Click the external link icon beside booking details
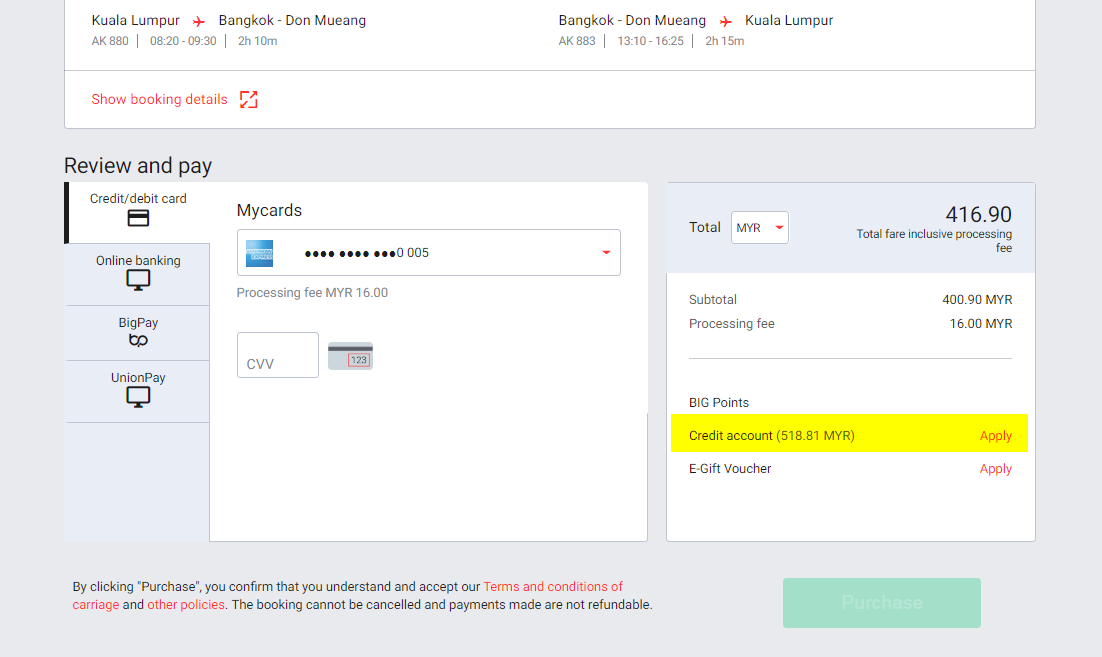Image resolution: width=1102 pixels, height=657 pixels. pyautogui.click(x=248, y=100)
